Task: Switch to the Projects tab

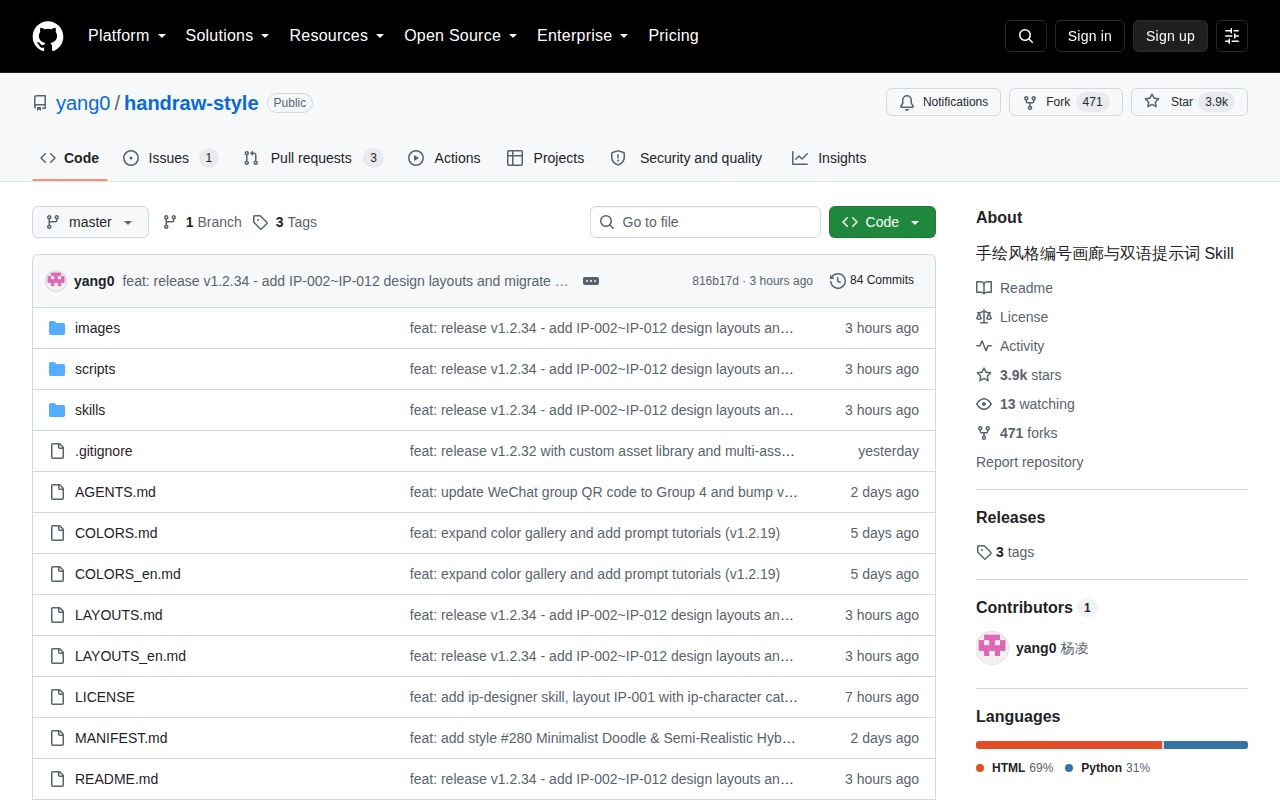Action: coord(545,158)
